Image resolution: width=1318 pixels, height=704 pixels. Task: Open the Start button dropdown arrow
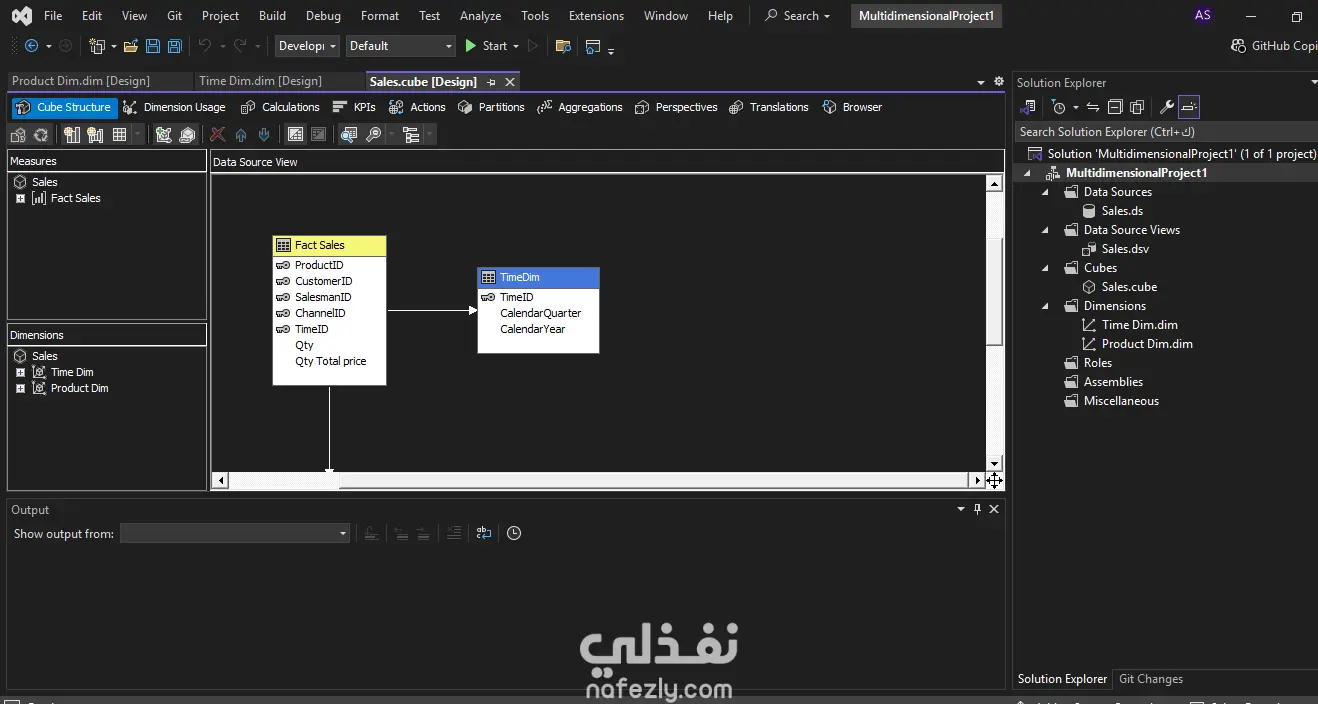pyautogui.click(x=516, y=46)
